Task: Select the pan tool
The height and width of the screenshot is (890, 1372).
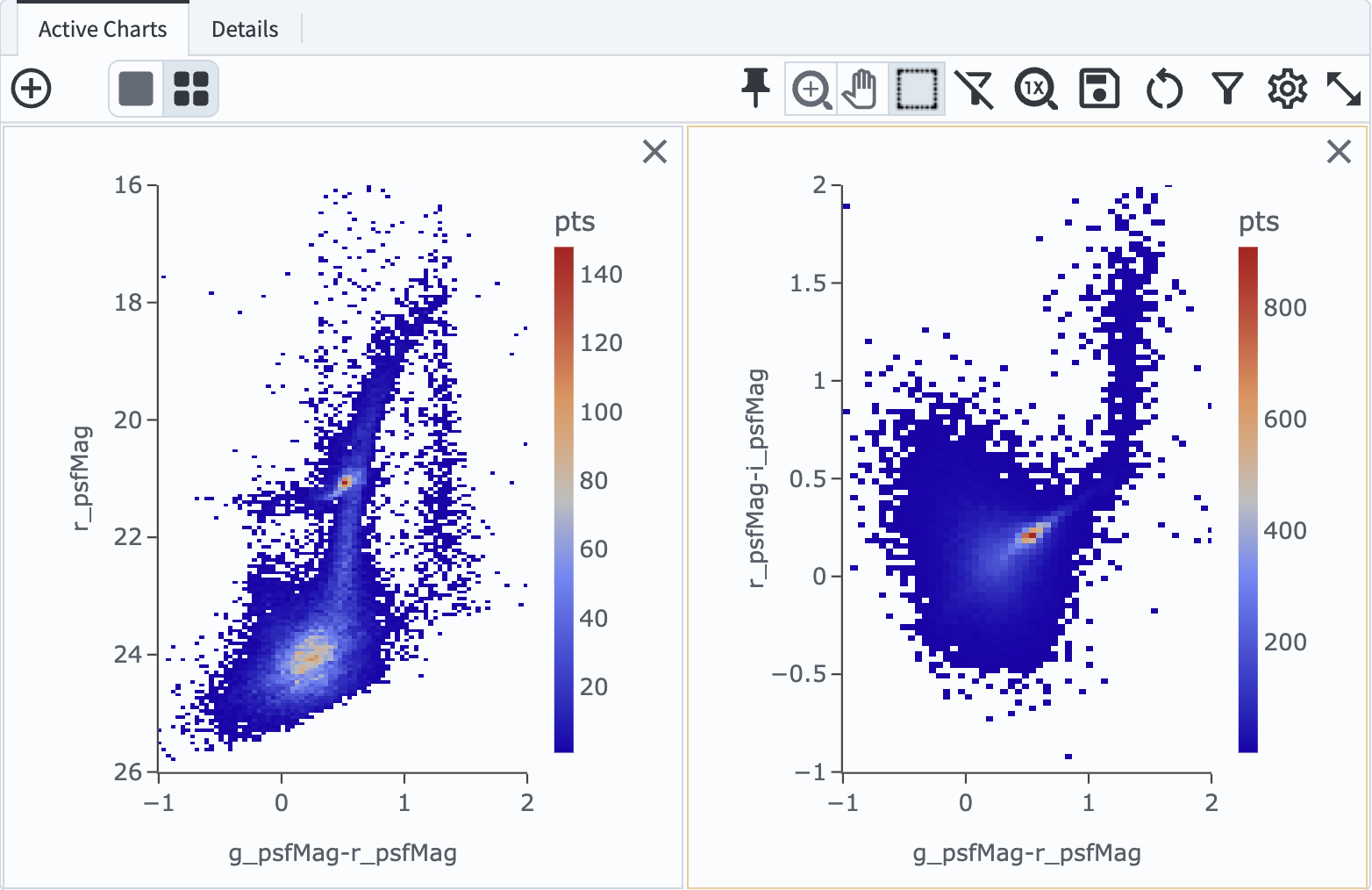Action: [861, 88]
